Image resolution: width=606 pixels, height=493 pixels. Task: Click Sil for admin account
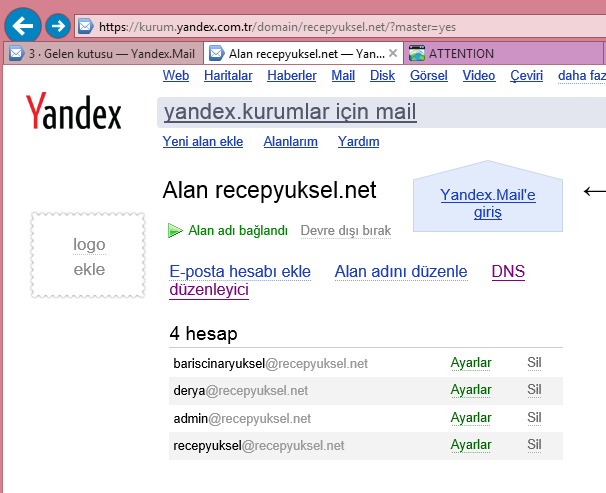(x=534, y=418)
